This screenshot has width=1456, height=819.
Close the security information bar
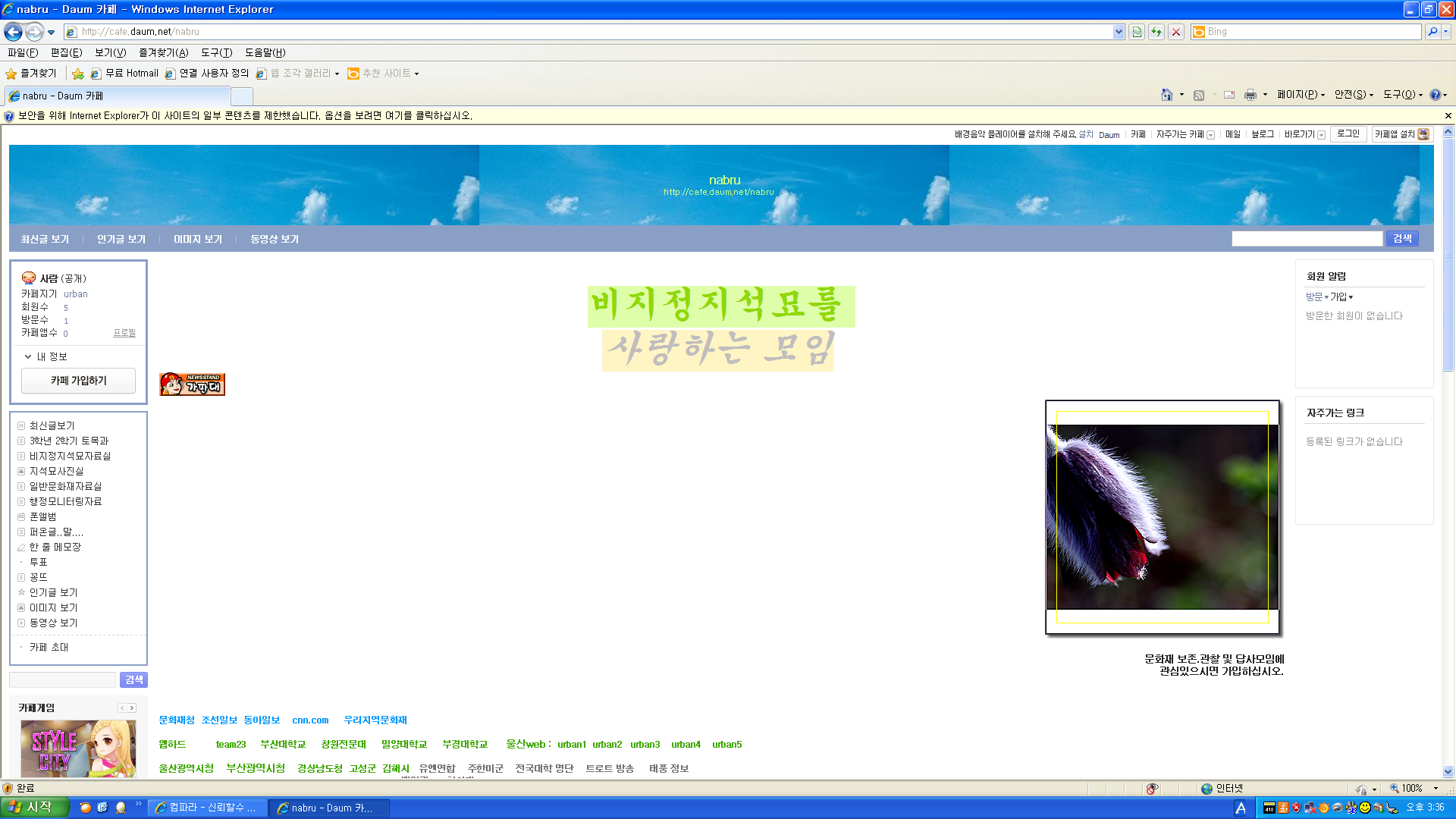[x=1448, y=116]
